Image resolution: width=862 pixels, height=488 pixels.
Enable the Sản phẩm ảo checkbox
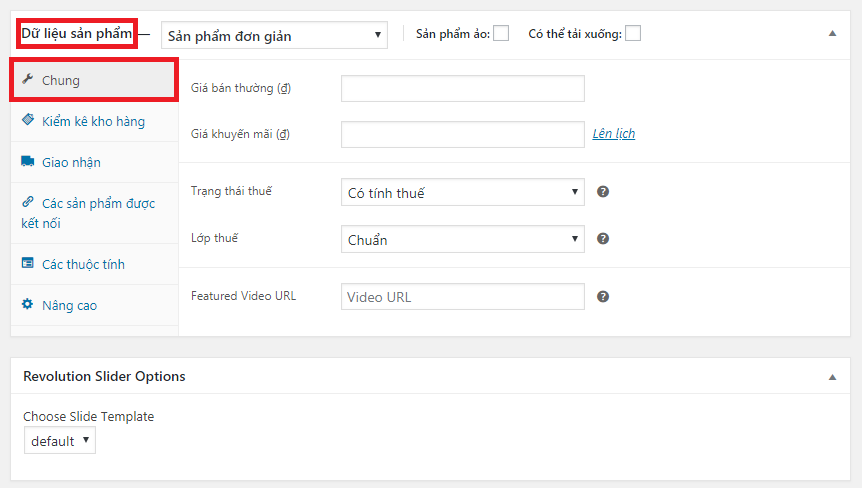[x=501, y=34]
